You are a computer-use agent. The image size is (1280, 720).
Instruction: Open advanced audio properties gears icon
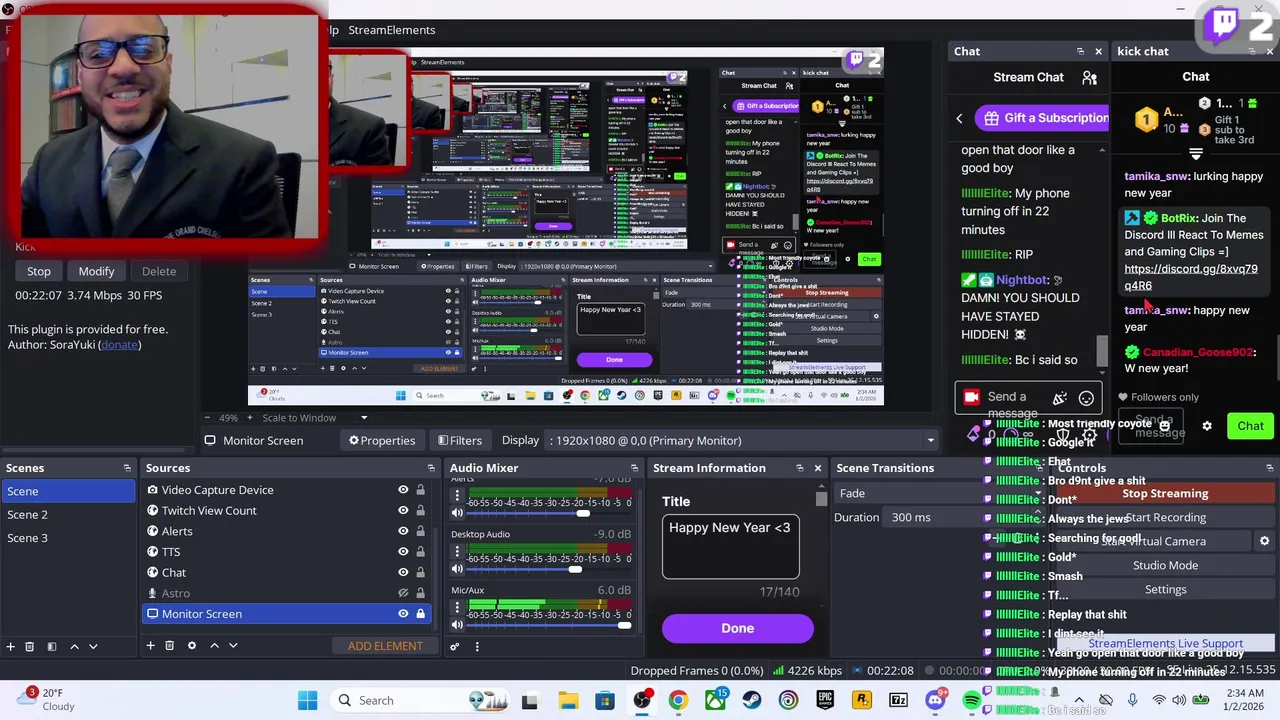pyautogui.click(x=454, y=646)
